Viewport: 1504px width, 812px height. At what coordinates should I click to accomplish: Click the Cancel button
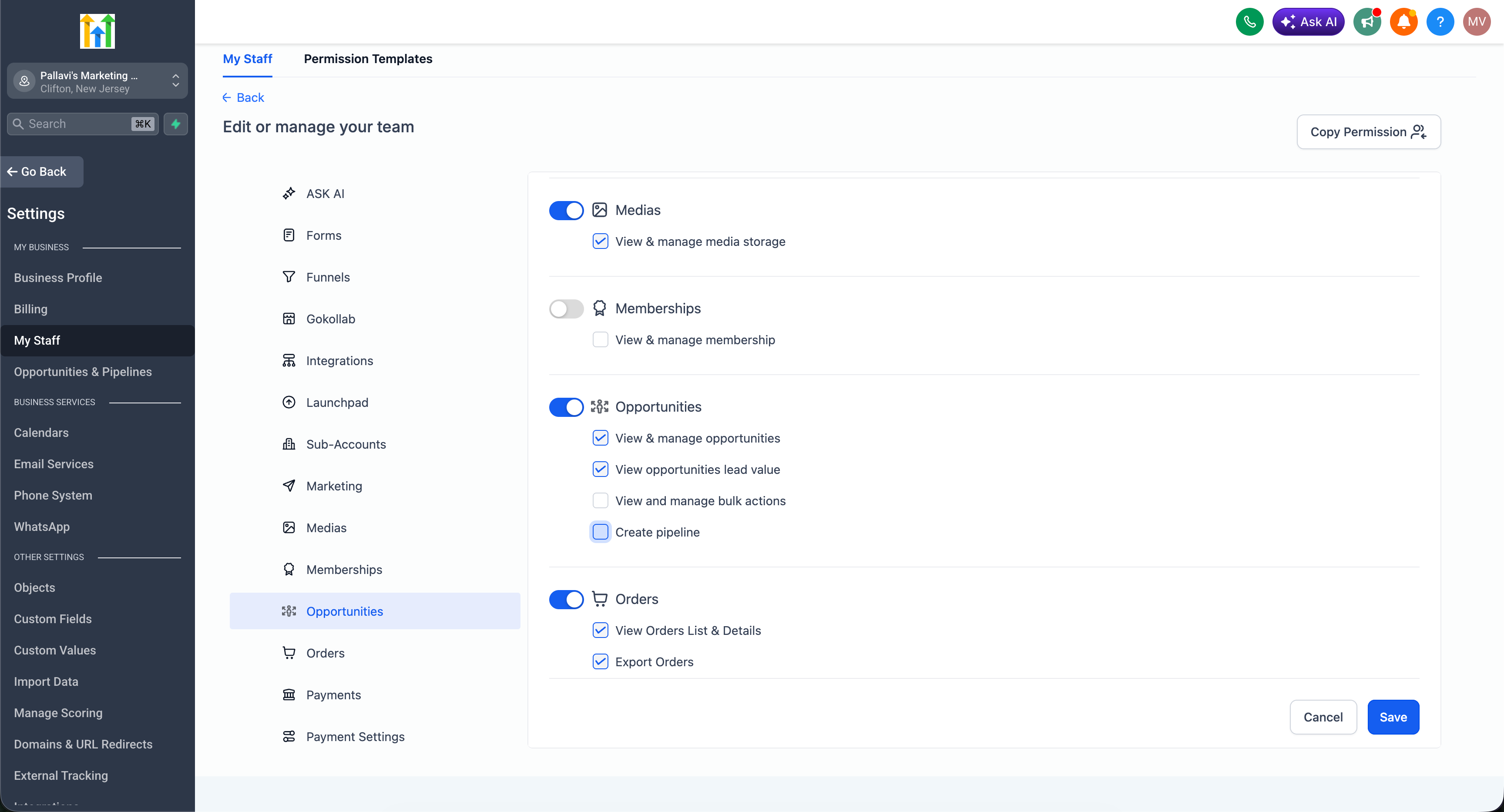click(1323, 717)
